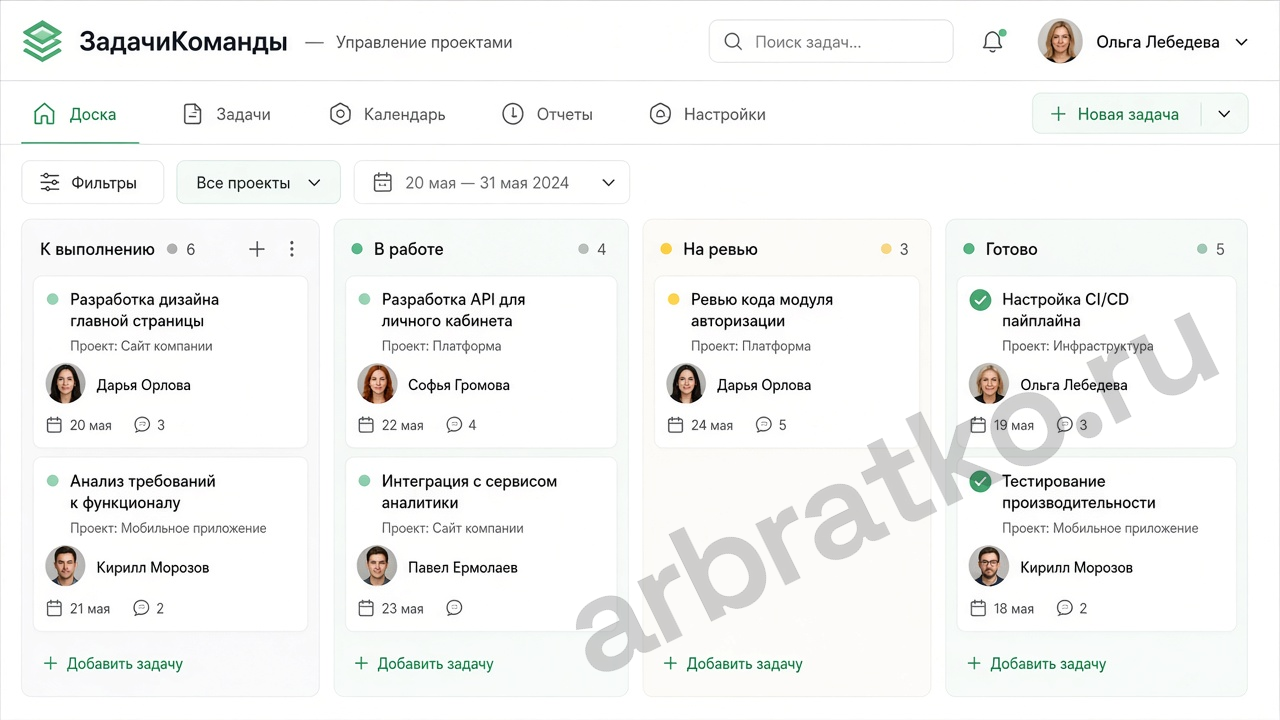
Task: Click Добавить задачу in В работе column
Action: click(424, 663)
